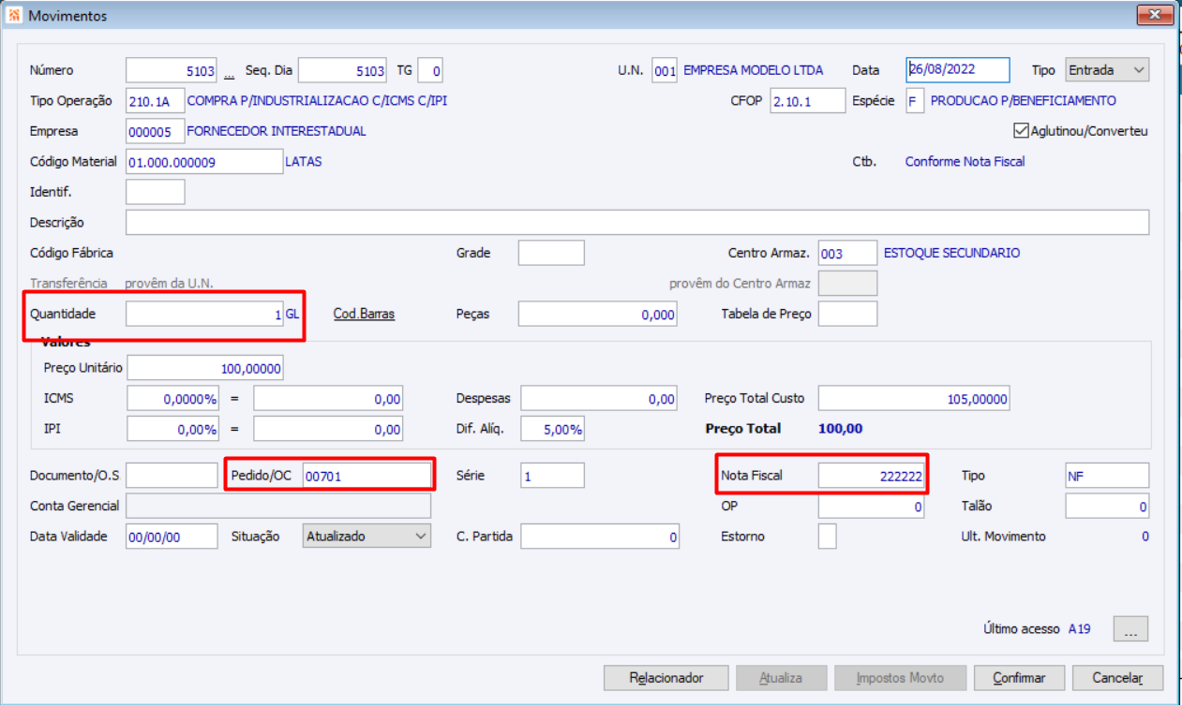This screenshot has height=705, width=1182.
Task: Focus the Espécie field with F
Action: pos(914,101)
